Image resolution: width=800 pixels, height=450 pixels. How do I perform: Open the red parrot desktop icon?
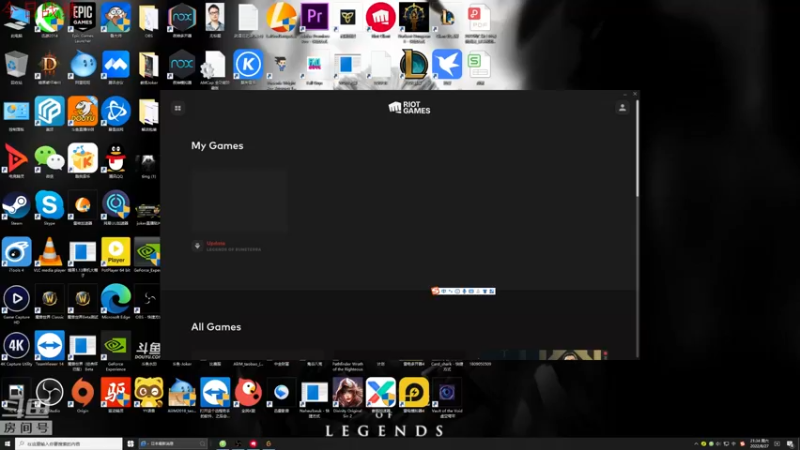248,393
